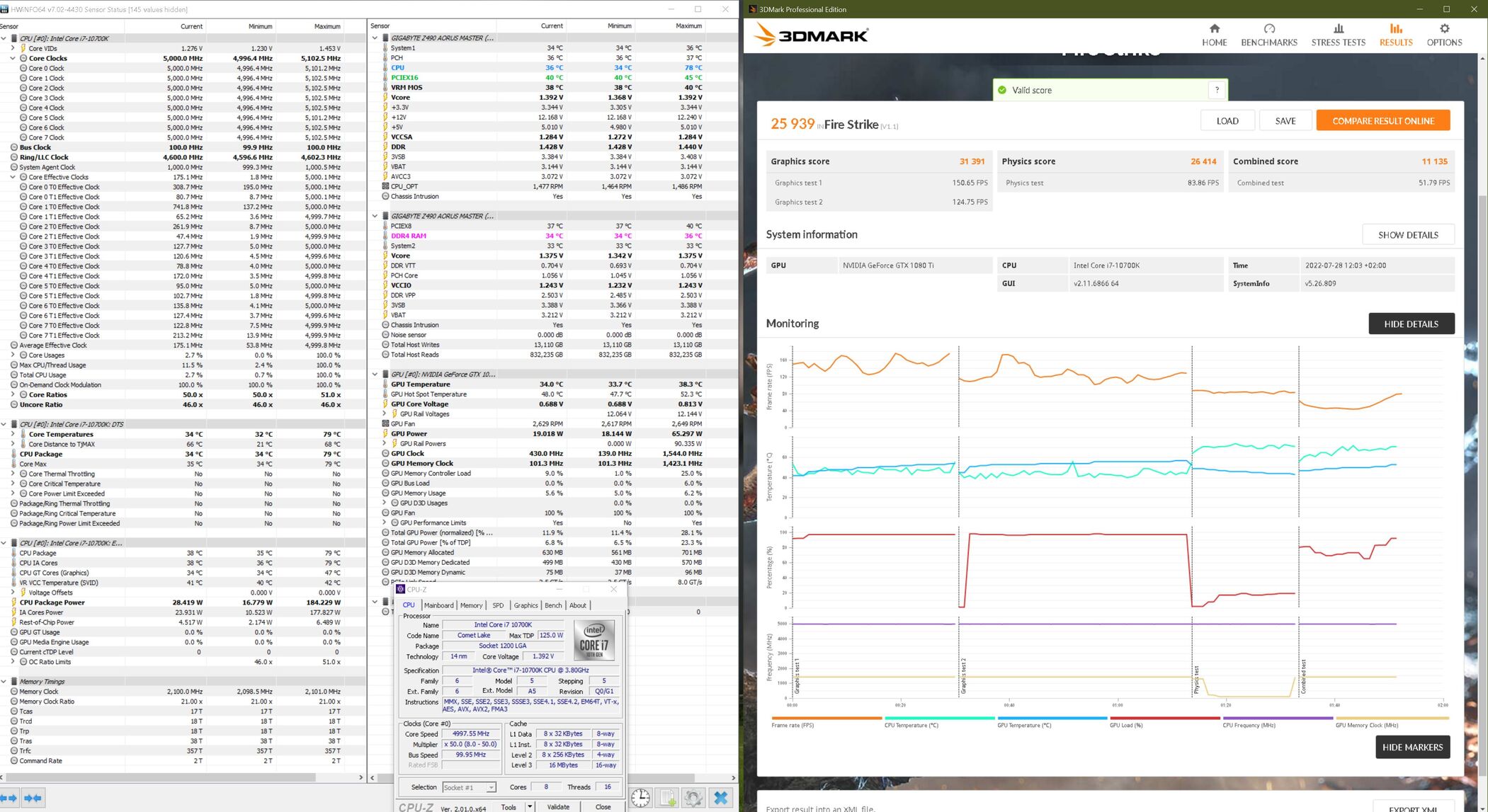Click the CPU-Z Validate button
Screen dimensions: 1488x812
click(x=558, y=807)
